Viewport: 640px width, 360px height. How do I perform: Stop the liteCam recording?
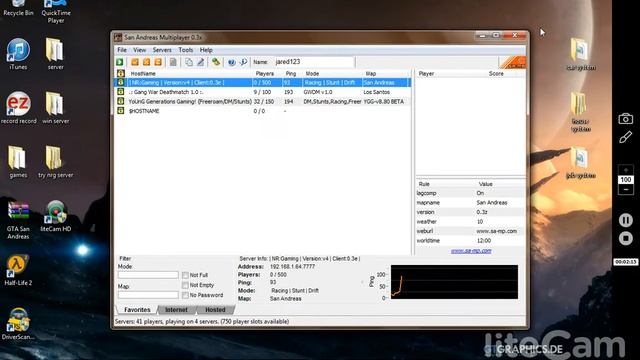(x=625, y=238)
